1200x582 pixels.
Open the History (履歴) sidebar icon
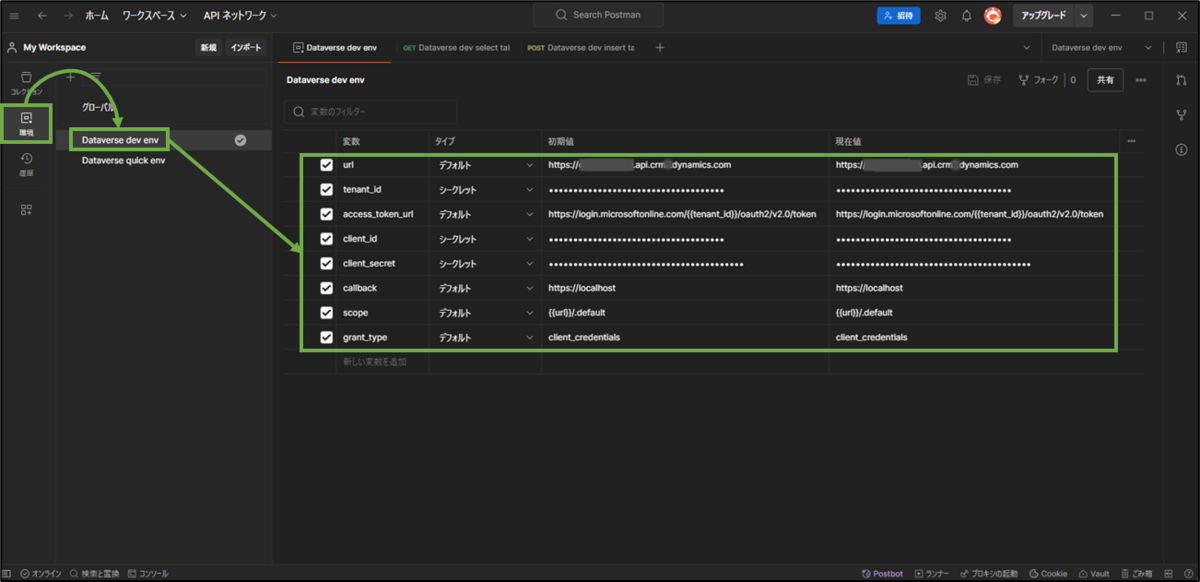click(x=26, y=164)
